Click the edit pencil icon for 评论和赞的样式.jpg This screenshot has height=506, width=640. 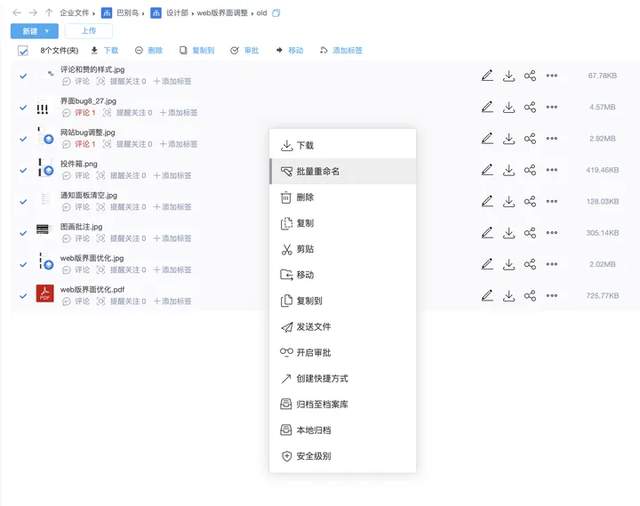tap(487, 75)
